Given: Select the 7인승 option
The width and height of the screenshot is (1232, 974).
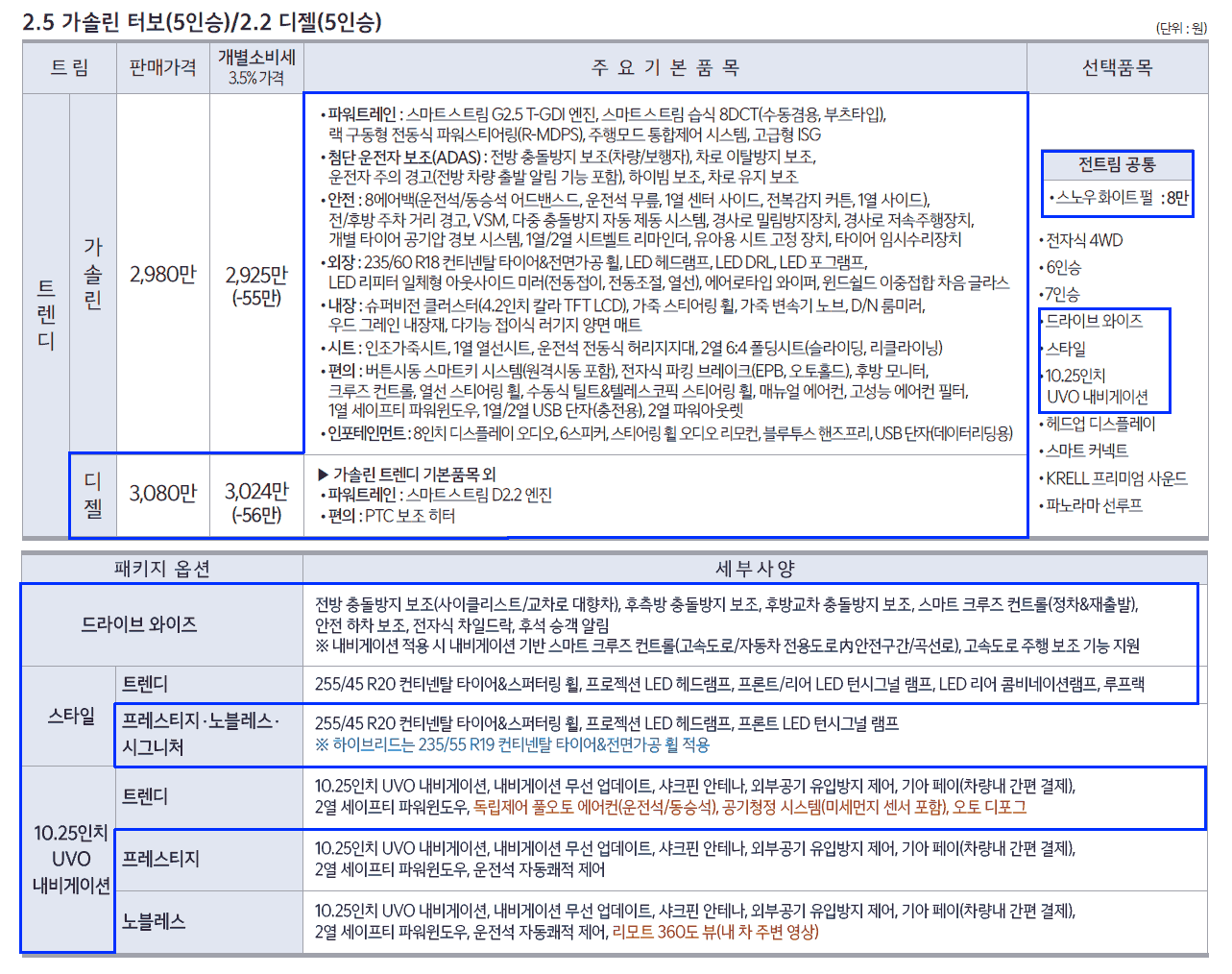Looking at the screenshot, I should tap(1061, 294).
